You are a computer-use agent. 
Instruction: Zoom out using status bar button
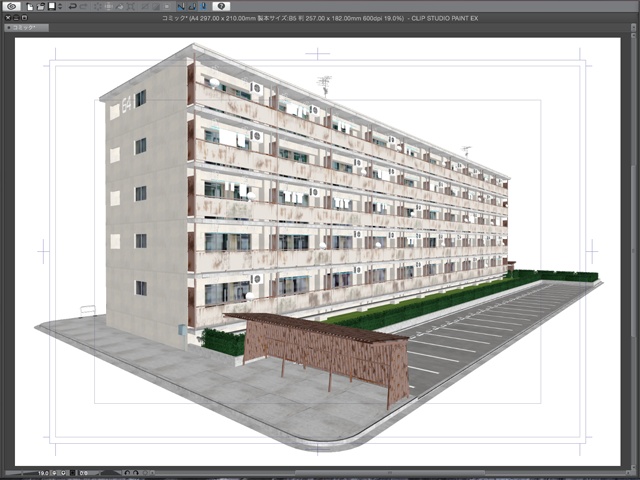click(x=55, y=473)
